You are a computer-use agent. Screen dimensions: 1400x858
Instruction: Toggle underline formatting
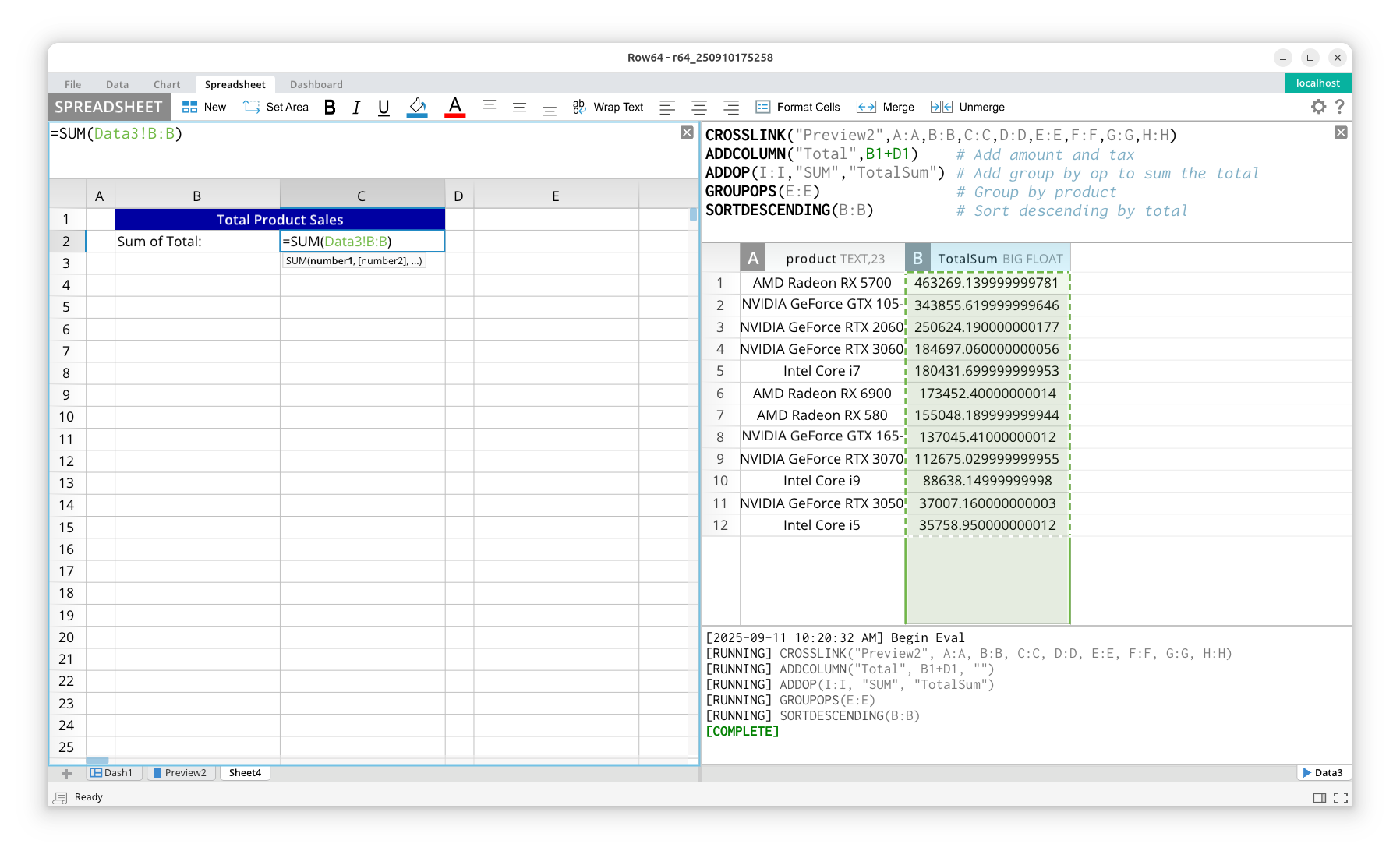click(384, 108)
